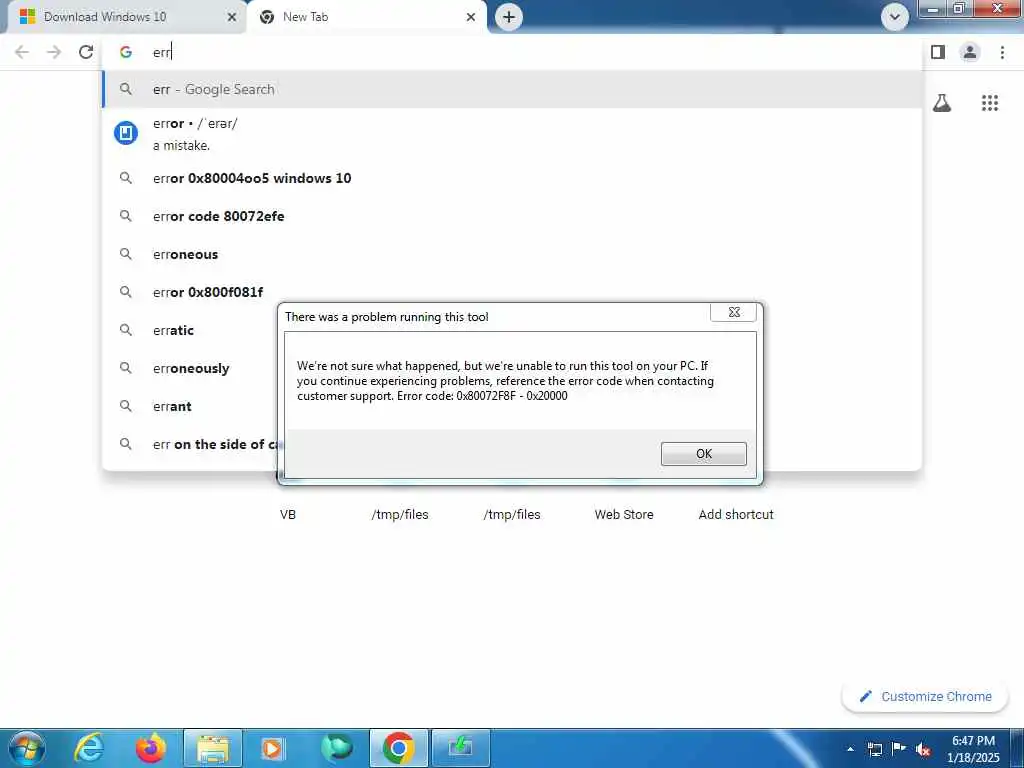Pick the 'erroneous' suggestion
Viewport: 1024px width, 768px height.
512,254
